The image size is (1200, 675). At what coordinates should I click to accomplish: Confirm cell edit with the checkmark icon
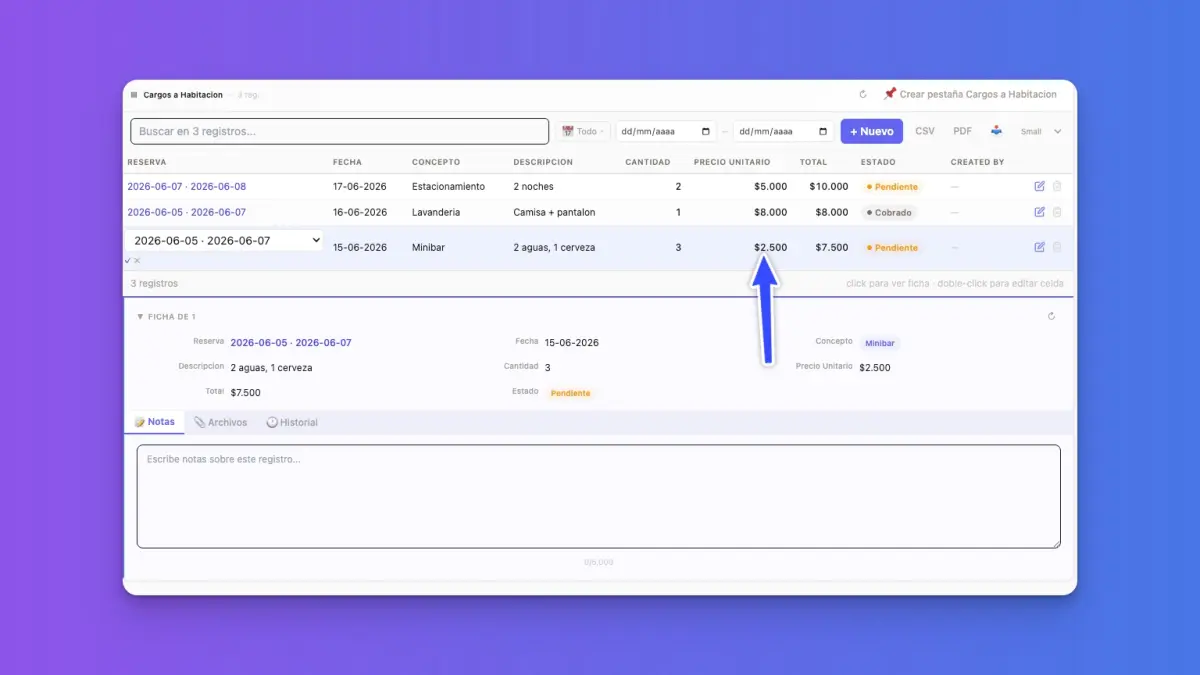[x=128, y=261]
